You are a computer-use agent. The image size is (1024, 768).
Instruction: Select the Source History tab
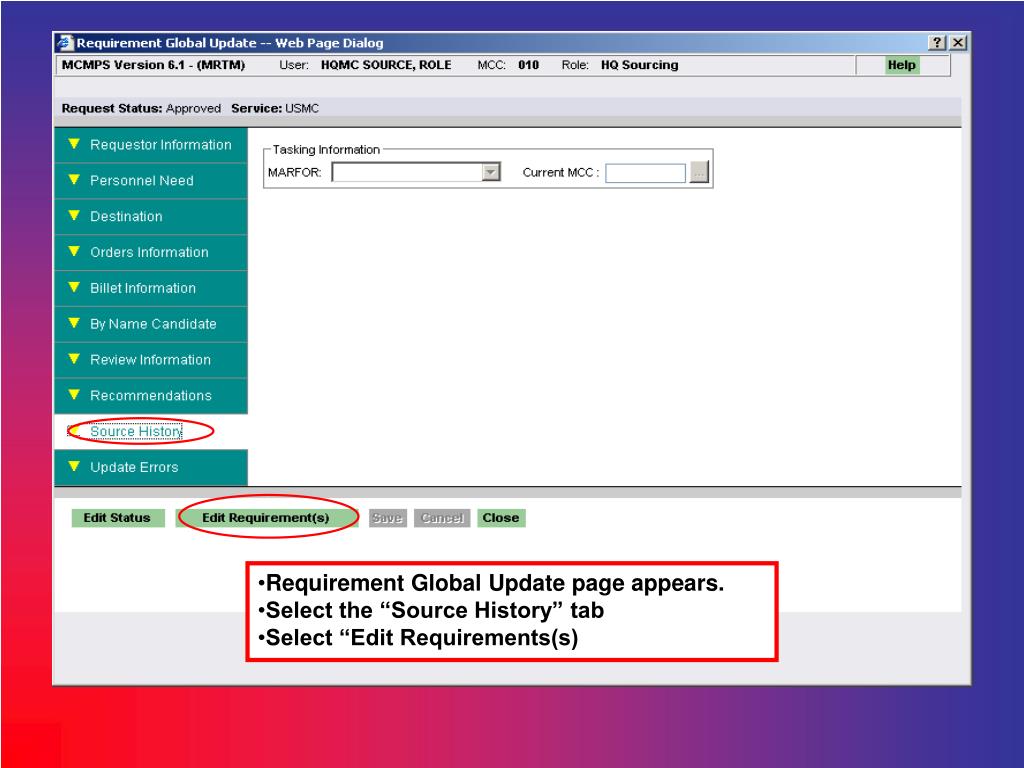pos(136,432)
